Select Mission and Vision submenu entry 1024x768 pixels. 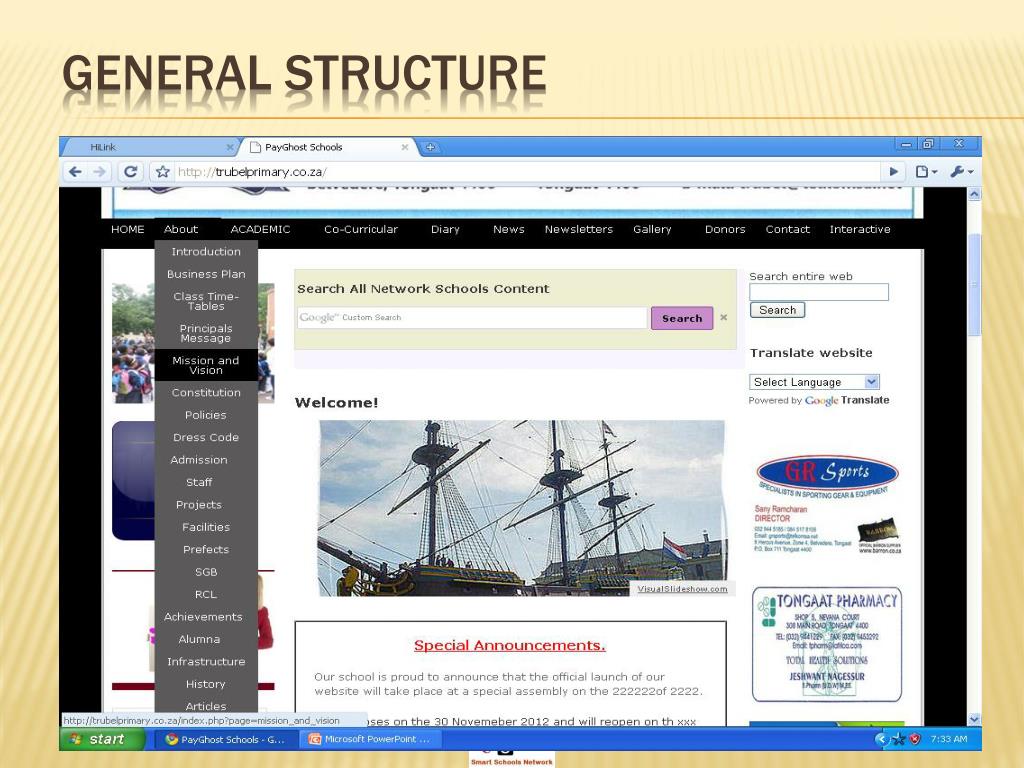pos(206,365)
